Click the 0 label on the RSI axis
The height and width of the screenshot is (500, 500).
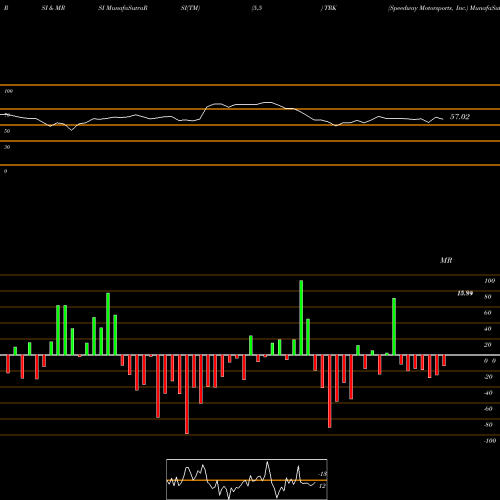5,171
